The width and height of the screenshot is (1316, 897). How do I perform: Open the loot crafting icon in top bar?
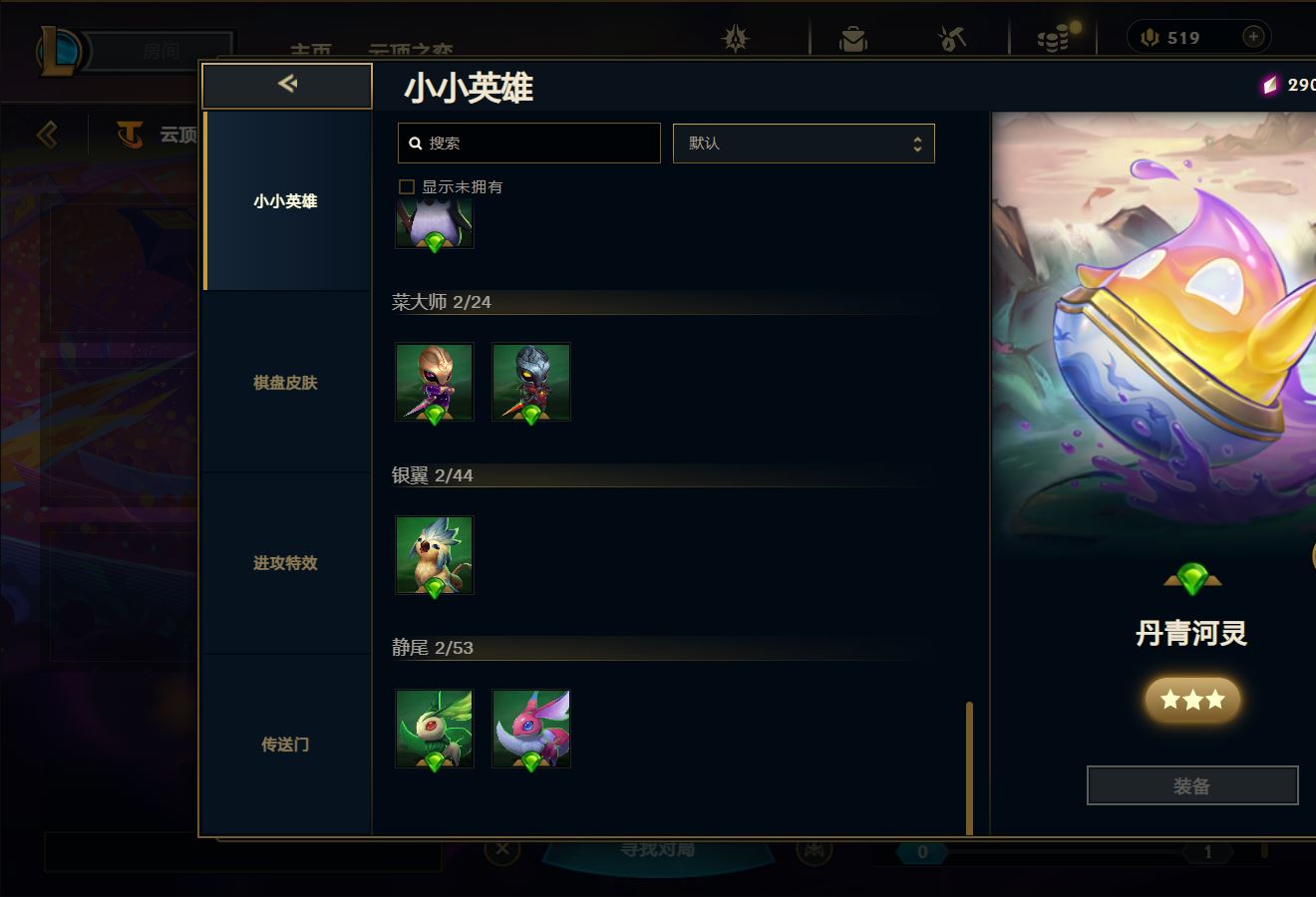click(x=952, y=39)
